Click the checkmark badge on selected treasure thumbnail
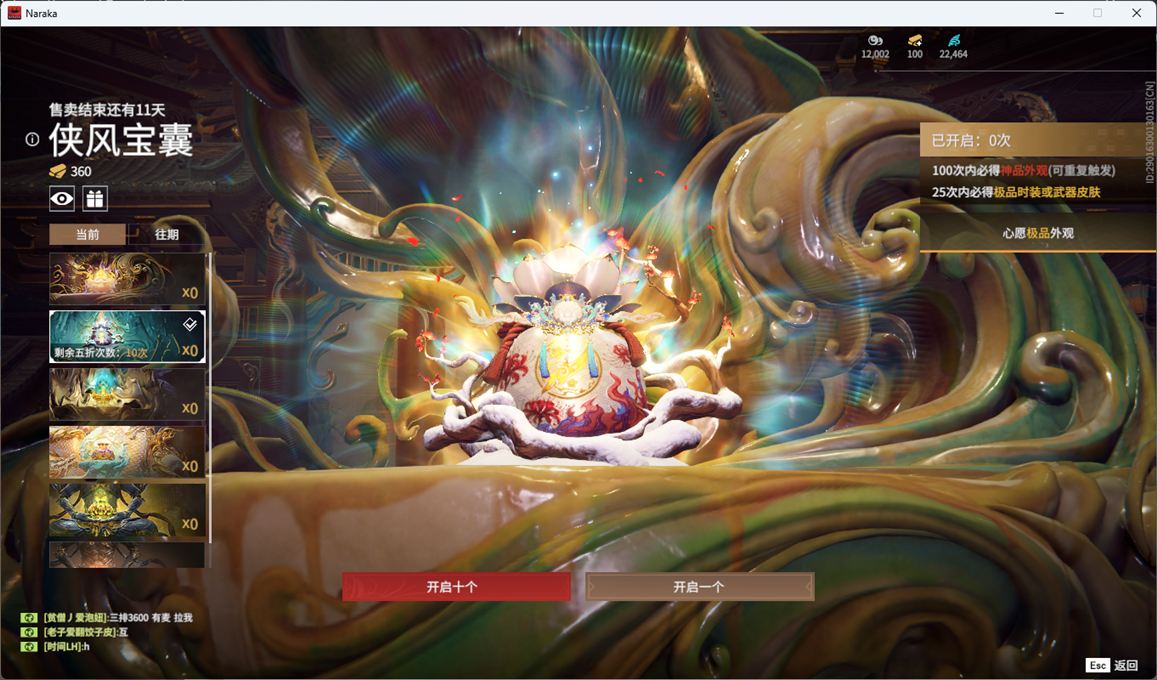This screenshot has width=1157, height=680. (190, 323)
